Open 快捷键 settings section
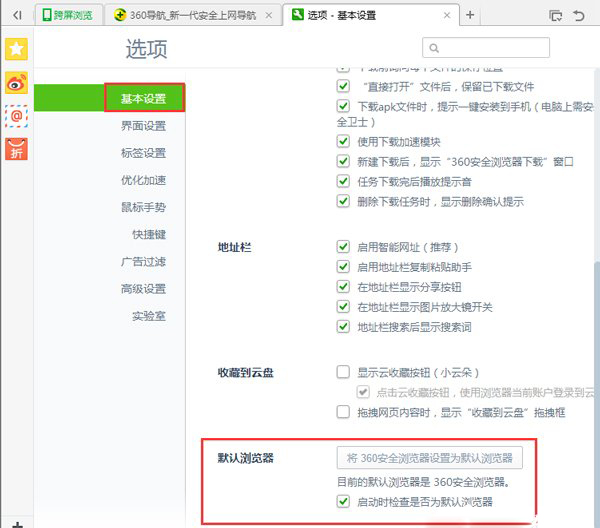 [x=149, y=235]
